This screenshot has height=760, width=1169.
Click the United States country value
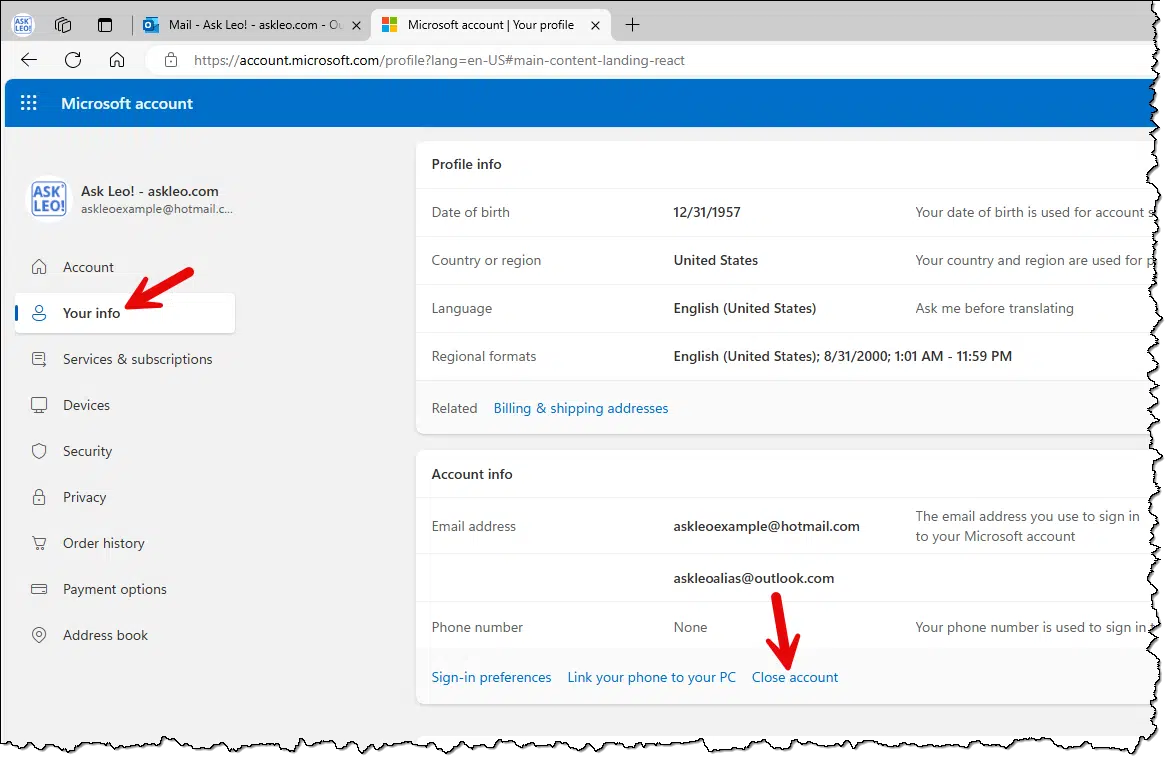pos(716,260)
